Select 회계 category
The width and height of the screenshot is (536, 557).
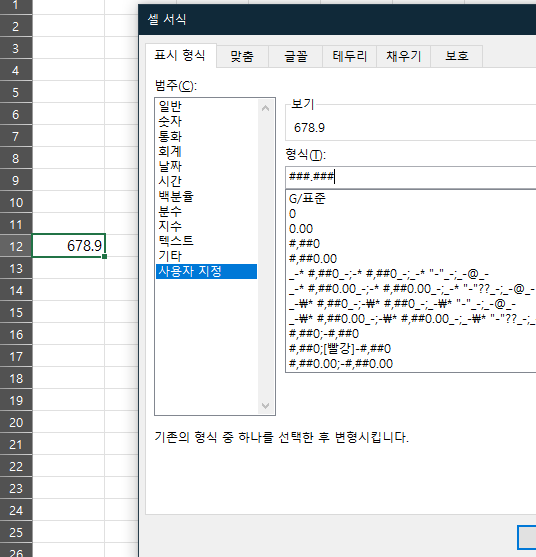click(206, 151)
